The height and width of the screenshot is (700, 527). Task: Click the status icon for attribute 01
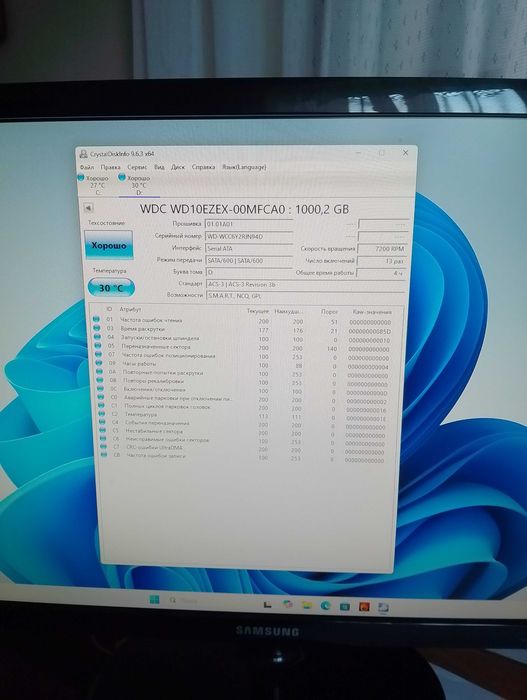pyautogui.click(x=96, y=319)
